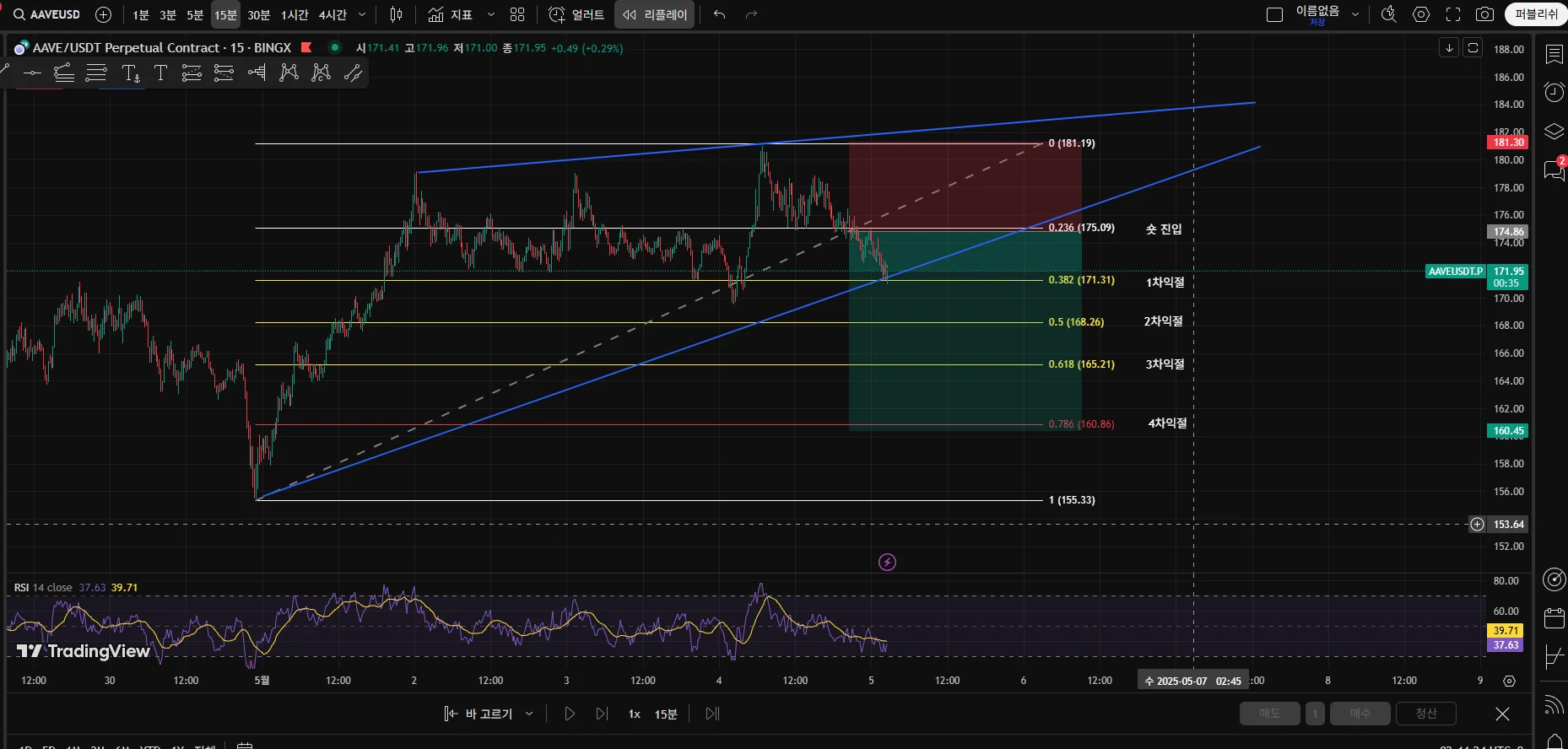Toggle auto-fit scale button near price axis
The width and height of the screenshot is (1568, 749).
(x=1473, y=48)
